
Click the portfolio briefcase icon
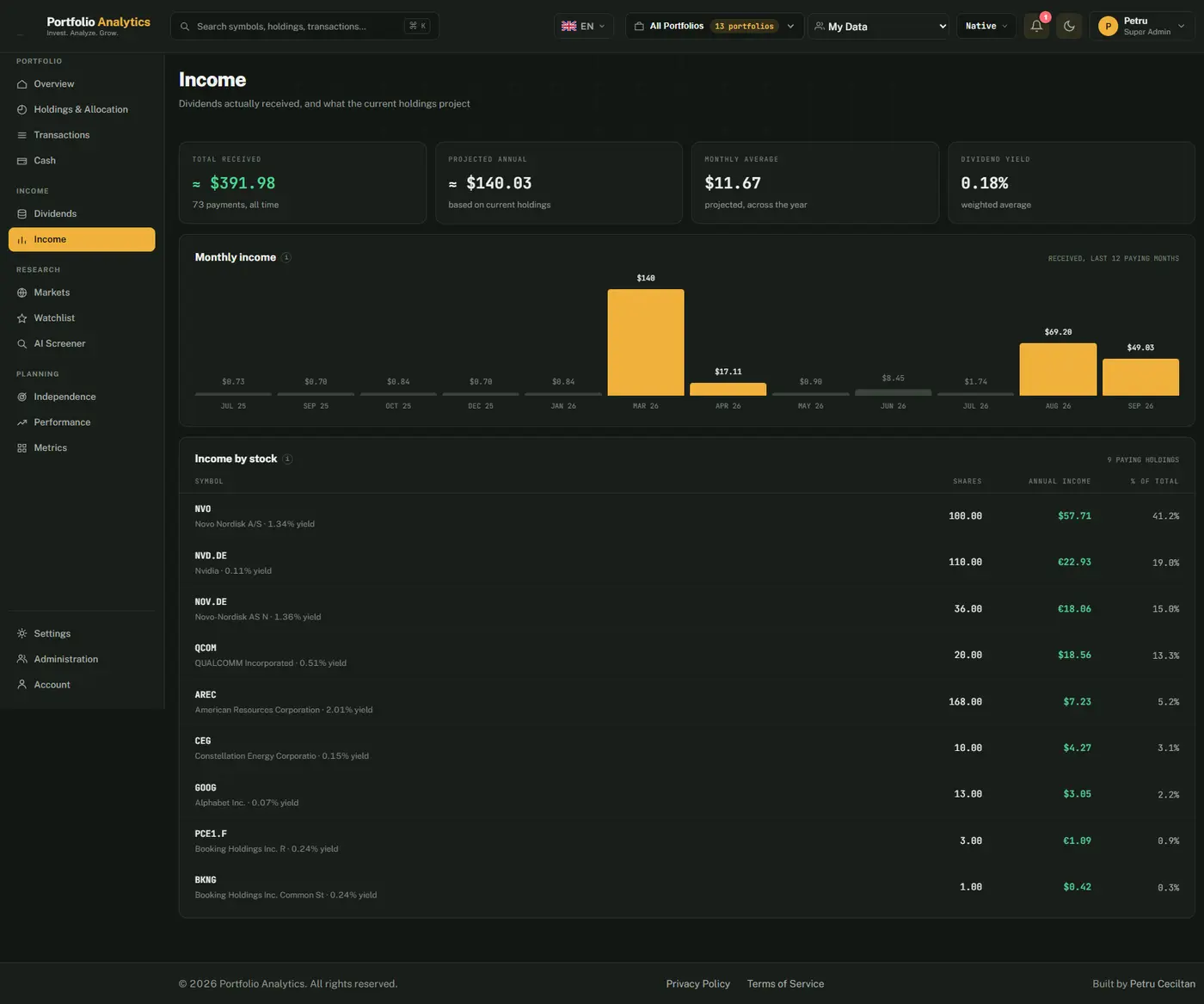pyautogui.click(x=639, y=27)
